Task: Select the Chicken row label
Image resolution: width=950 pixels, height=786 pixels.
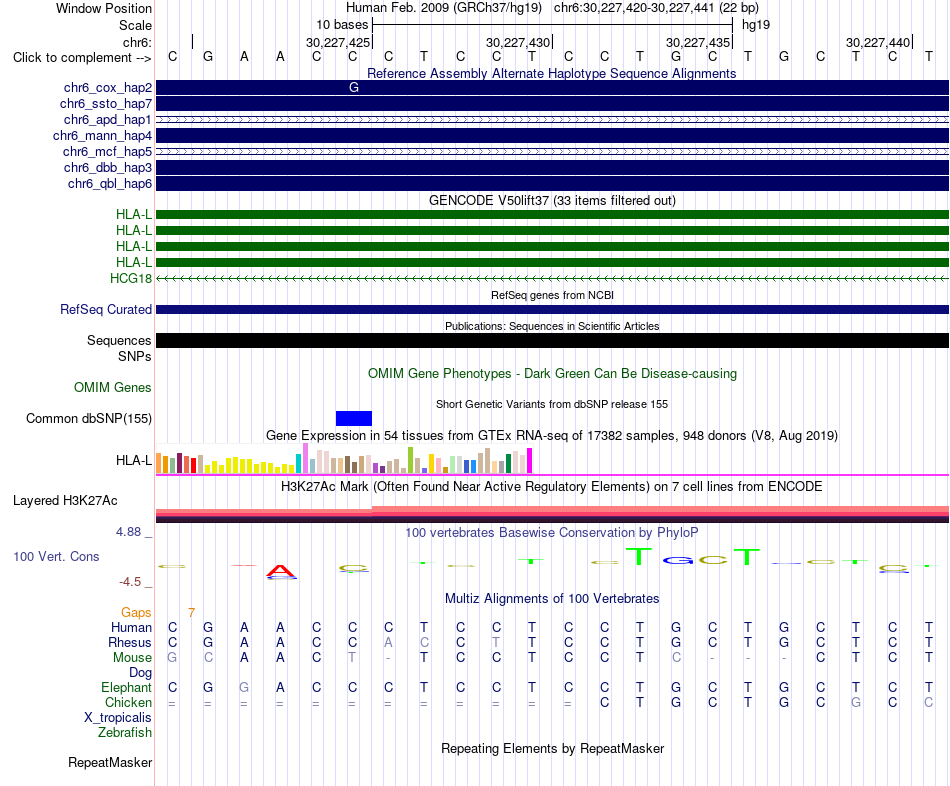Action: [x=128, y=702]
